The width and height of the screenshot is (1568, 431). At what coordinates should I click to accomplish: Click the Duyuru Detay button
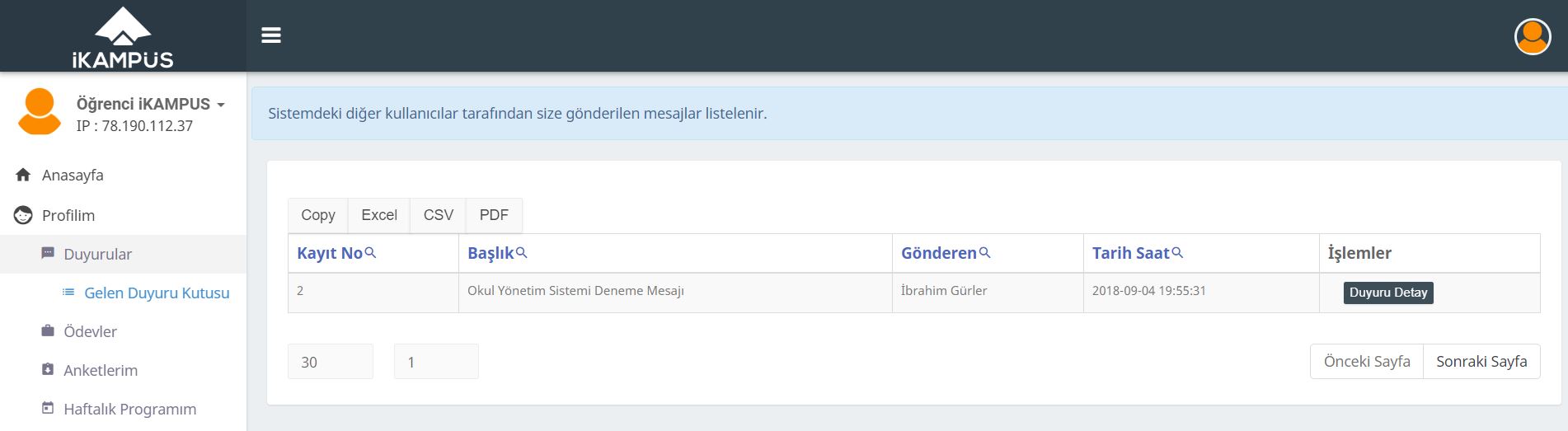click(x=1388, y=293)
